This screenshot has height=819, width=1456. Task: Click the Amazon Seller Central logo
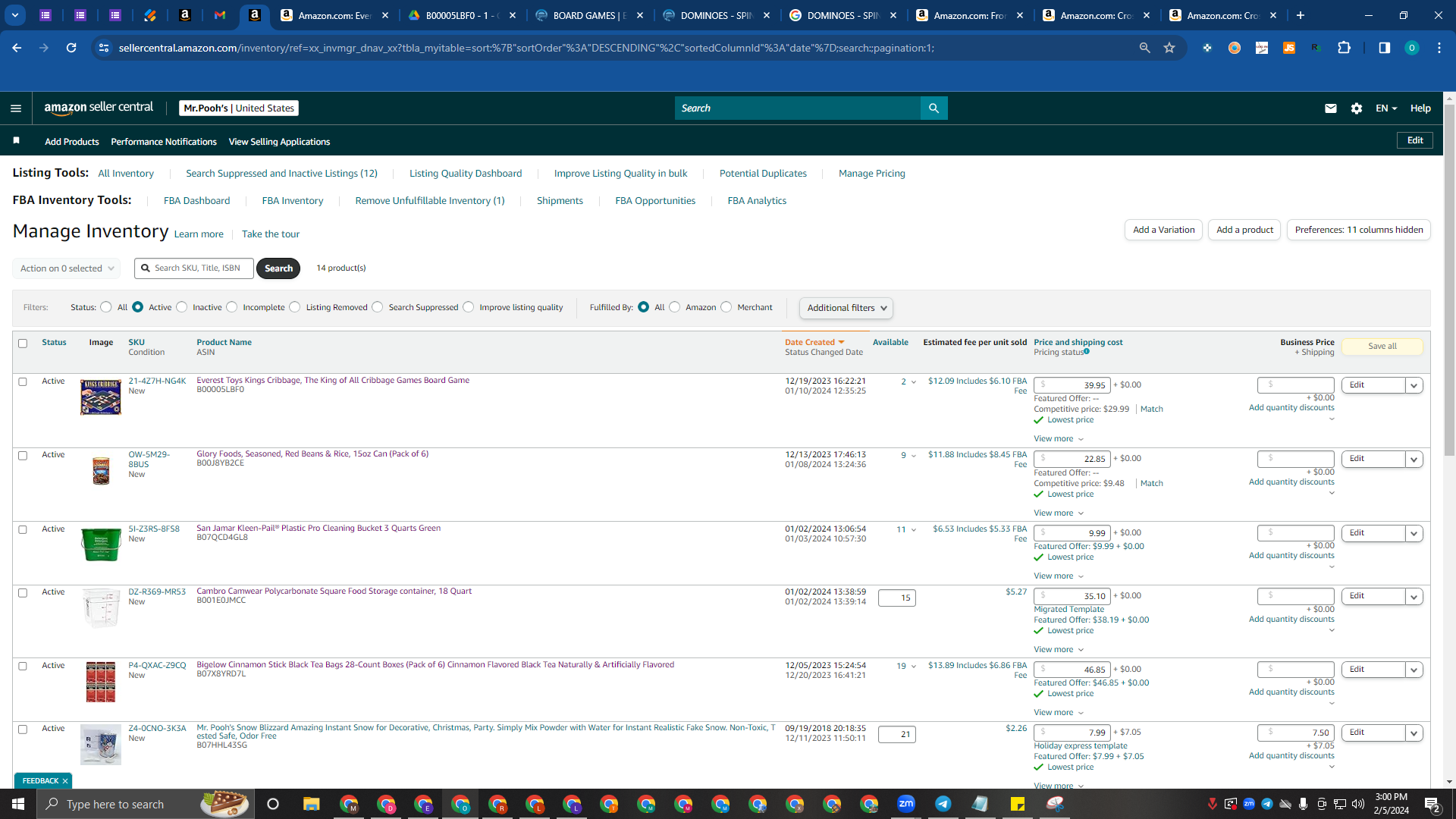99,108
